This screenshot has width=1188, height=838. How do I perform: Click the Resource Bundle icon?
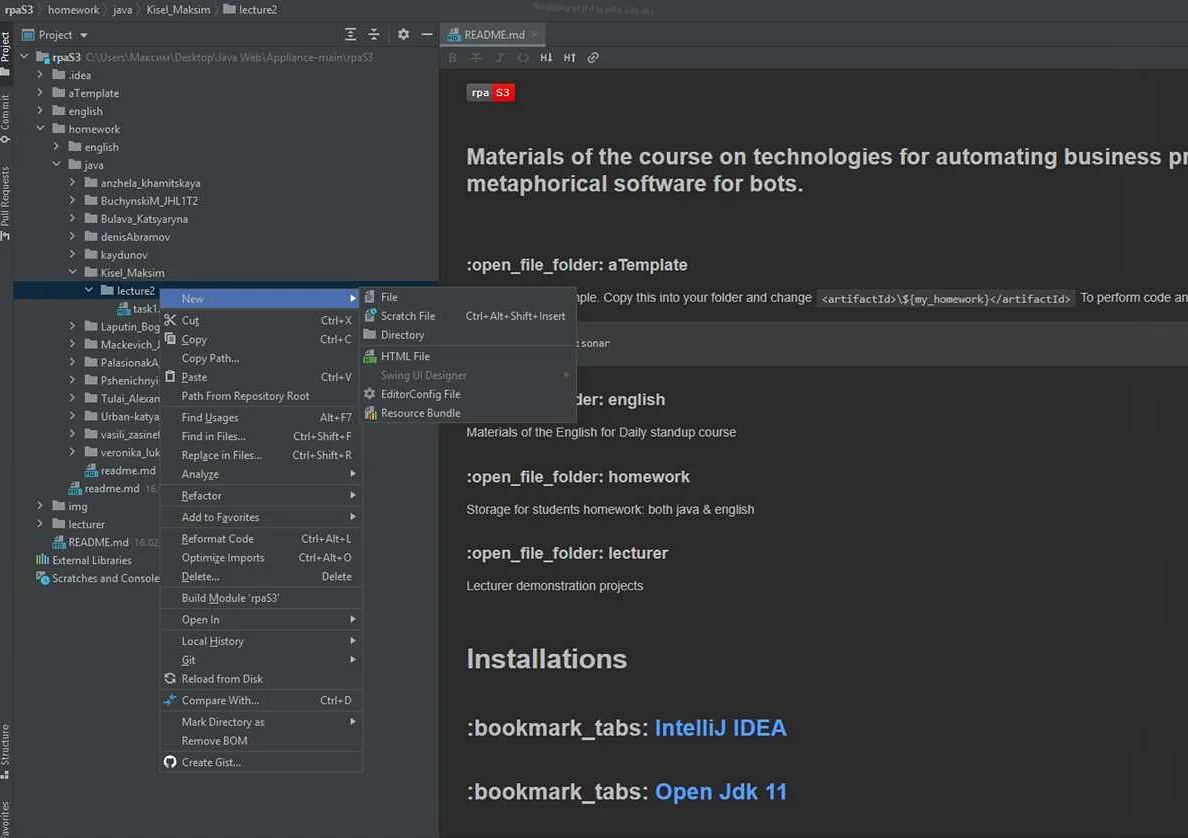tap(370, 413)
